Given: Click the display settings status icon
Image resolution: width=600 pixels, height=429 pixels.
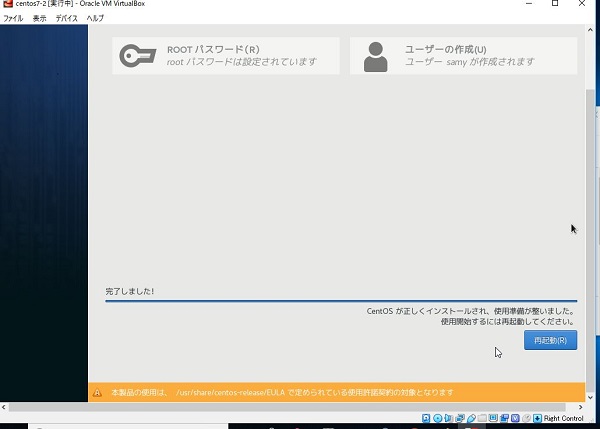Looking at the screenshot, I should click(493, 418).
